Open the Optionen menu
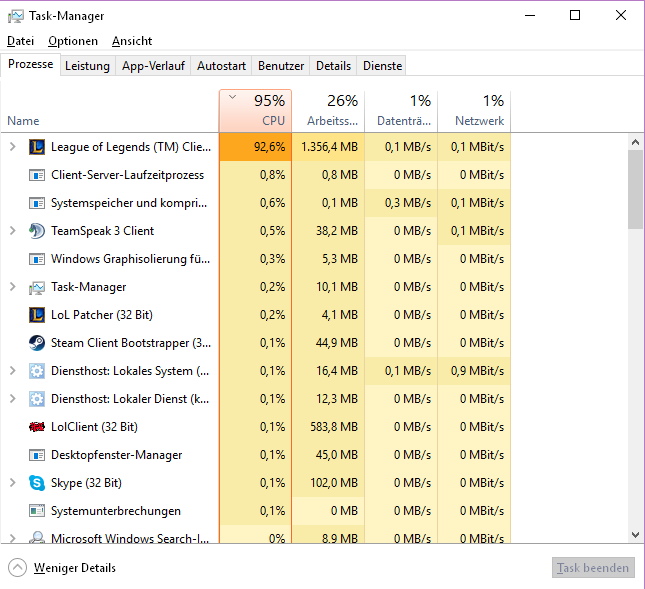This screenshot has height=589, width=645. point(73,41)
